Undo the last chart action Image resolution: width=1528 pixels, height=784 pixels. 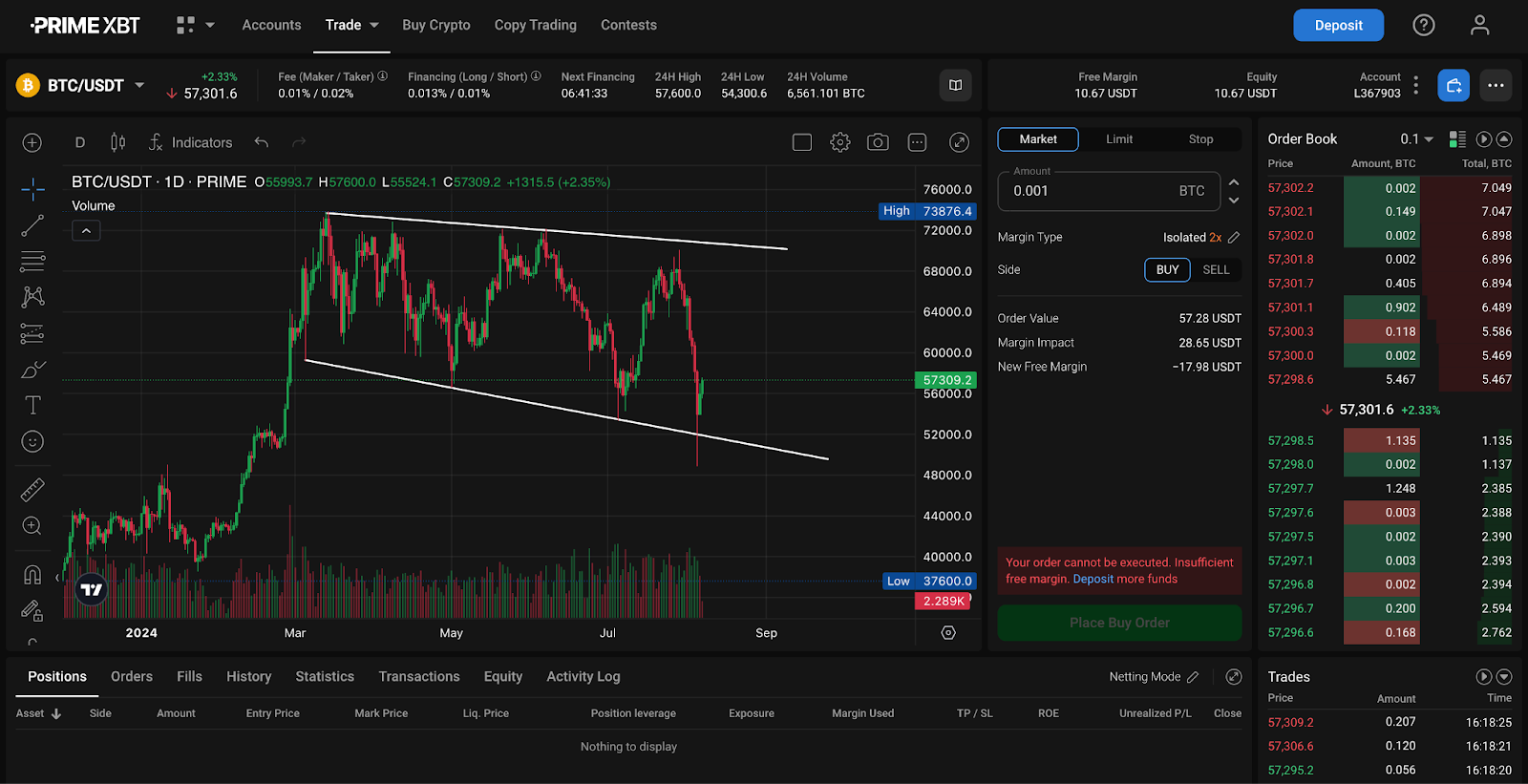pyautogui.click(x=261, y=142)
